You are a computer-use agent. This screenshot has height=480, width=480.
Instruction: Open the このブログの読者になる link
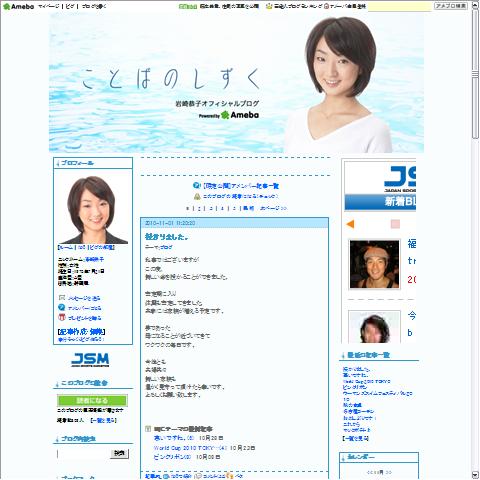[x=241, y=197]
